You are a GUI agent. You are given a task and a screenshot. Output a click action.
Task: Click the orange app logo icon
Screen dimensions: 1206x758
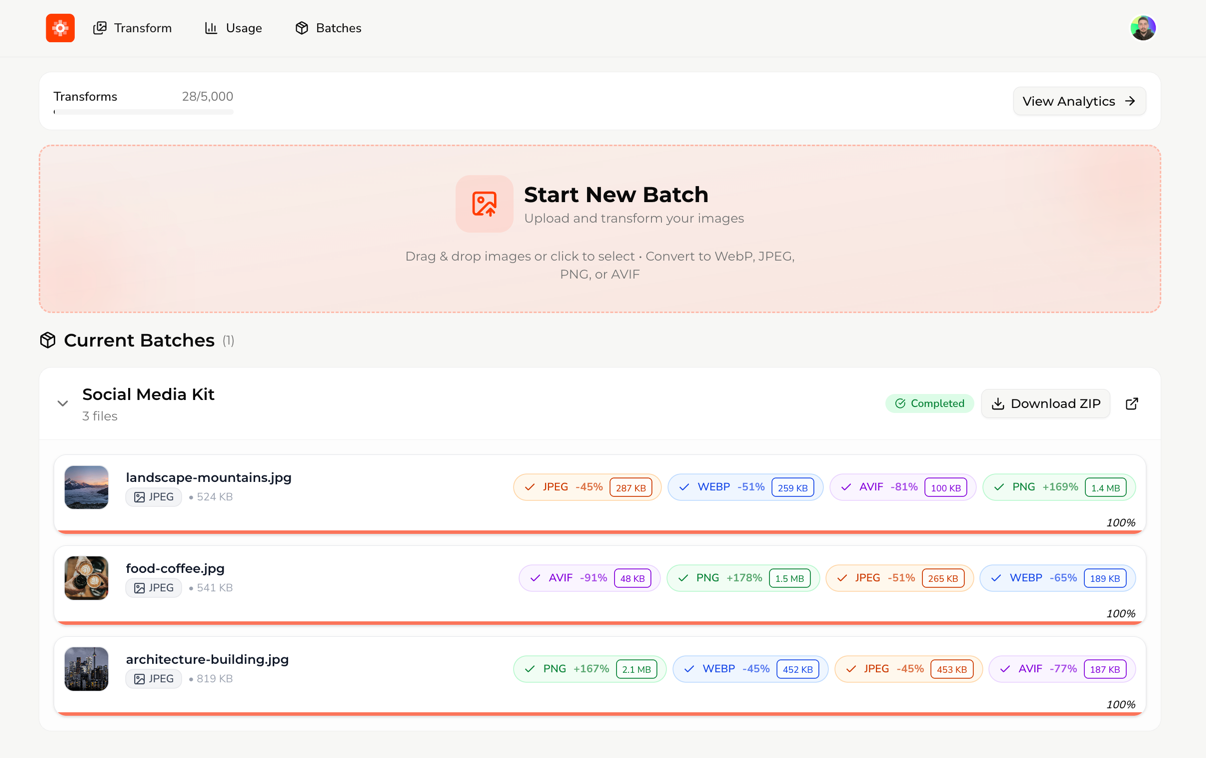tap(60, 28)
